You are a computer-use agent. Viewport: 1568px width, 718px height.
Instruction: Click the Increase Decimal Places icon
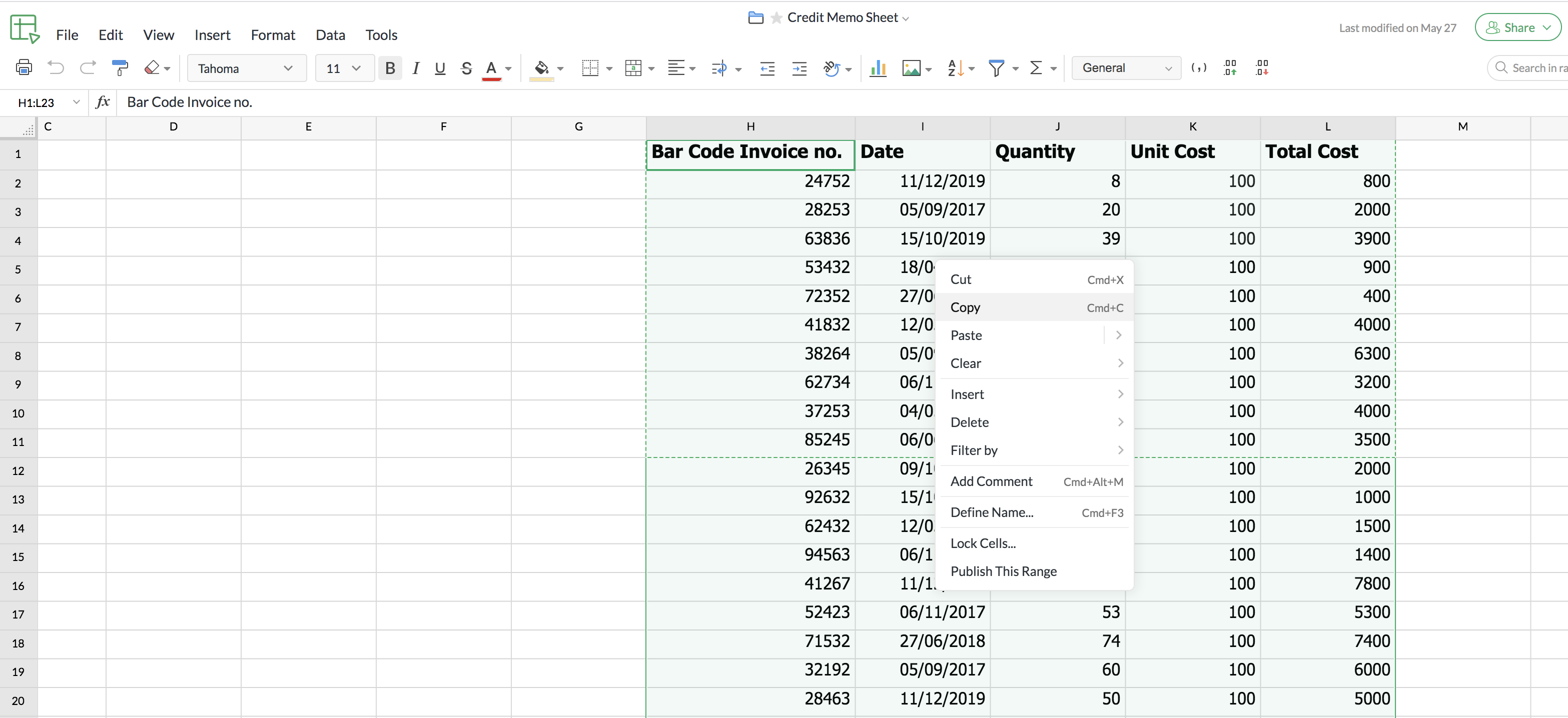point(1230,67)
